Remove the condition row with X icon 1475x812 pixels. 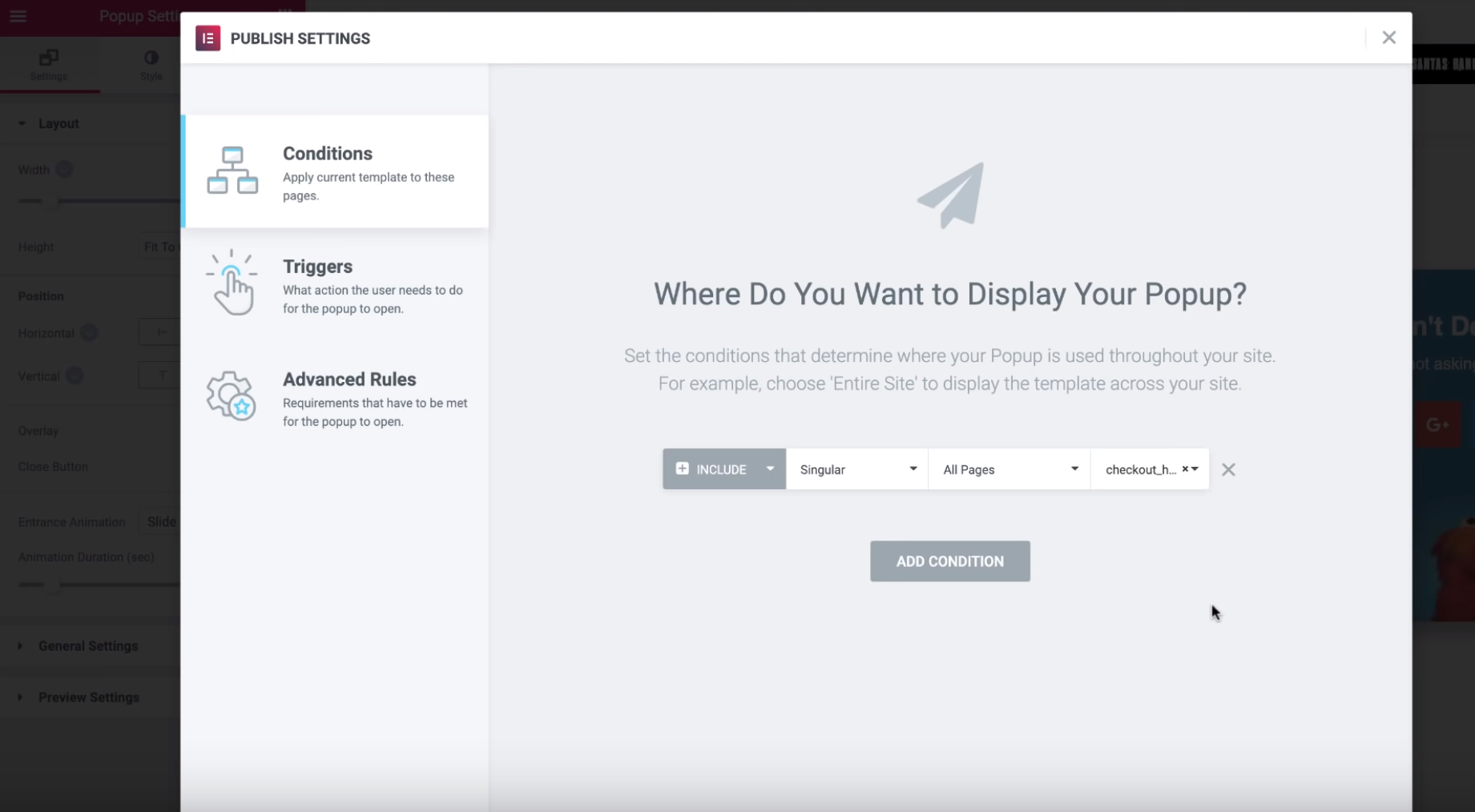(1228, 470)
